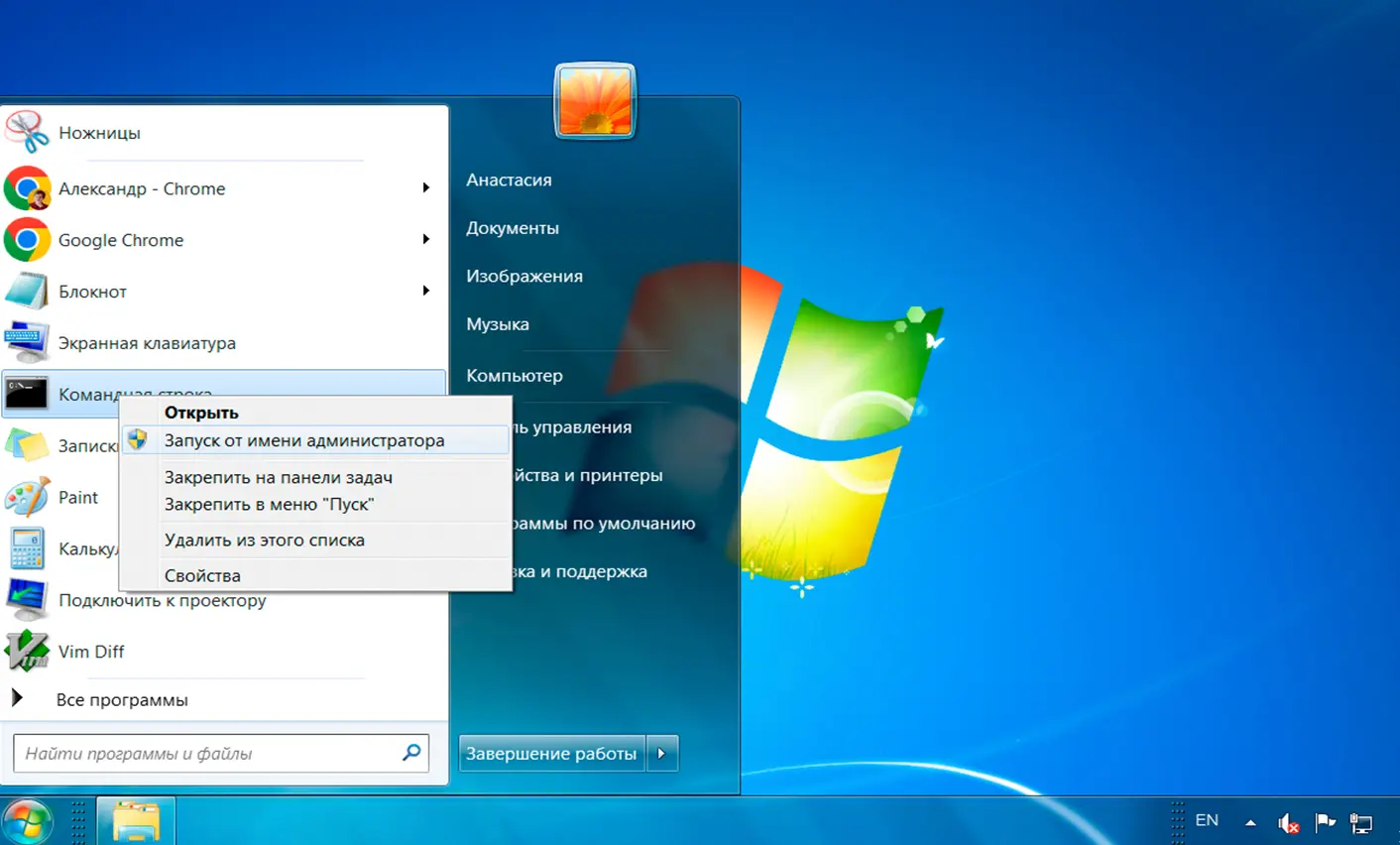Click the magnifier icon in search box
Image resolution: width=1400 pixels, height=845 pixels.
[x=411, y=753]
